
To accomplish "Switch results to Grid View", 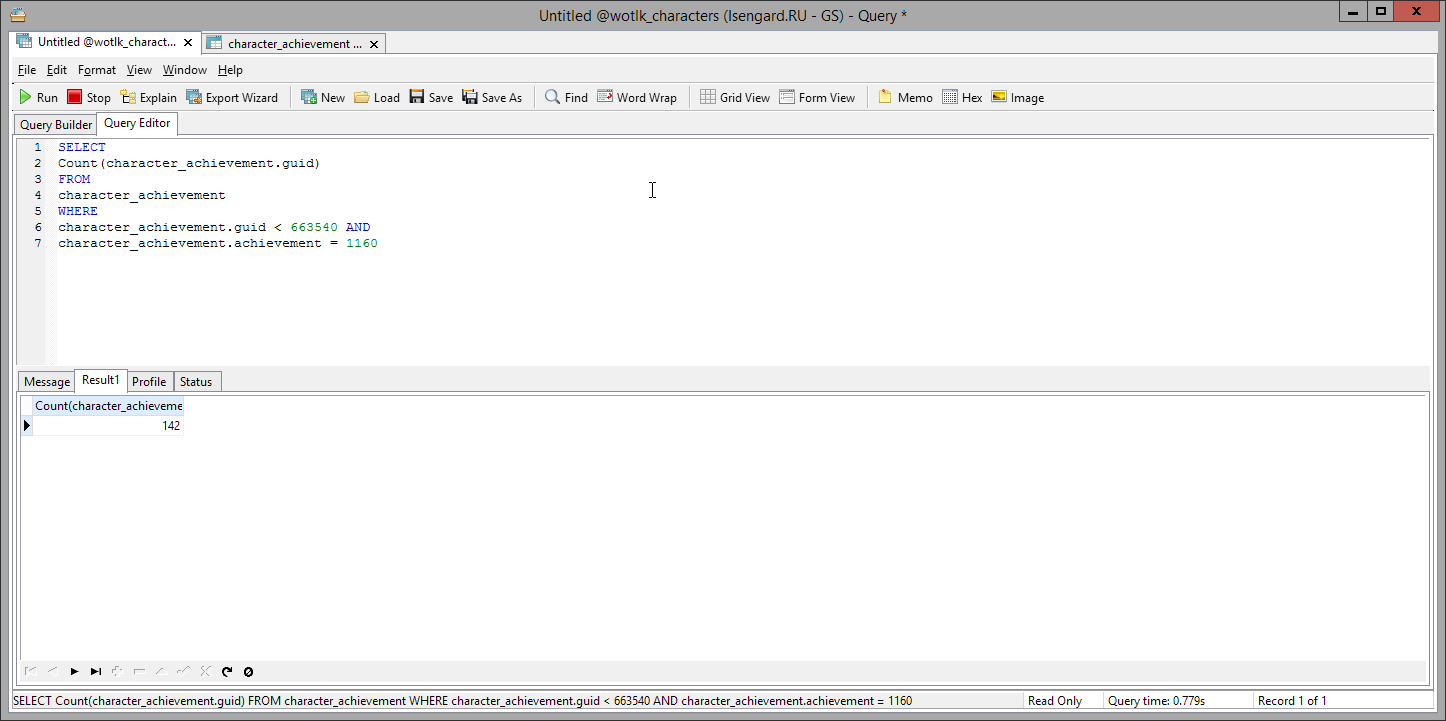I will tap(735, 97).
